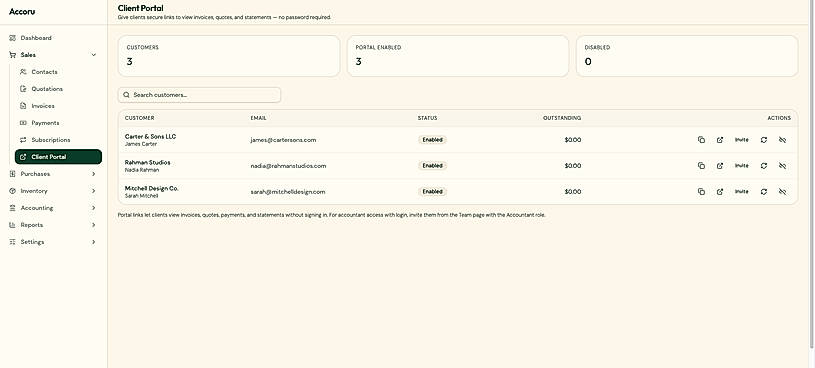Select the Mitchell Design Co. customer name
Viewport: 815px width, 368px height.
[x=152, y=188]
